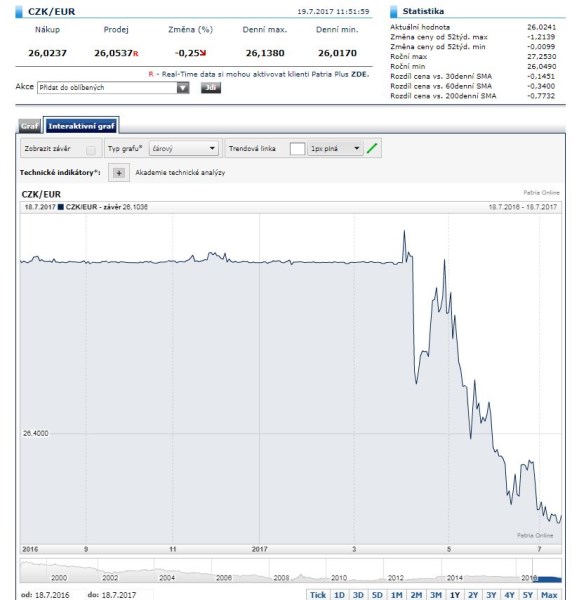Screen dimensions: 572x600
Task: Click the Denní max. value 26,1380
Action: (265, 53)
